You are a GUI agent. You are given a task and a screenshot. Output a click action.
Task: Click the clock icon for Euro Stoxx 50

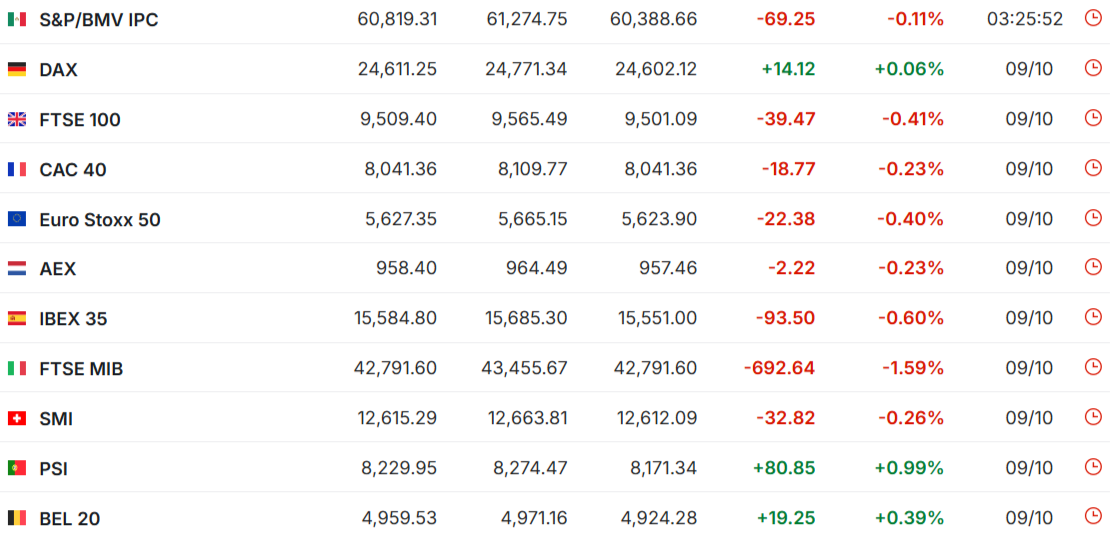1092,218
